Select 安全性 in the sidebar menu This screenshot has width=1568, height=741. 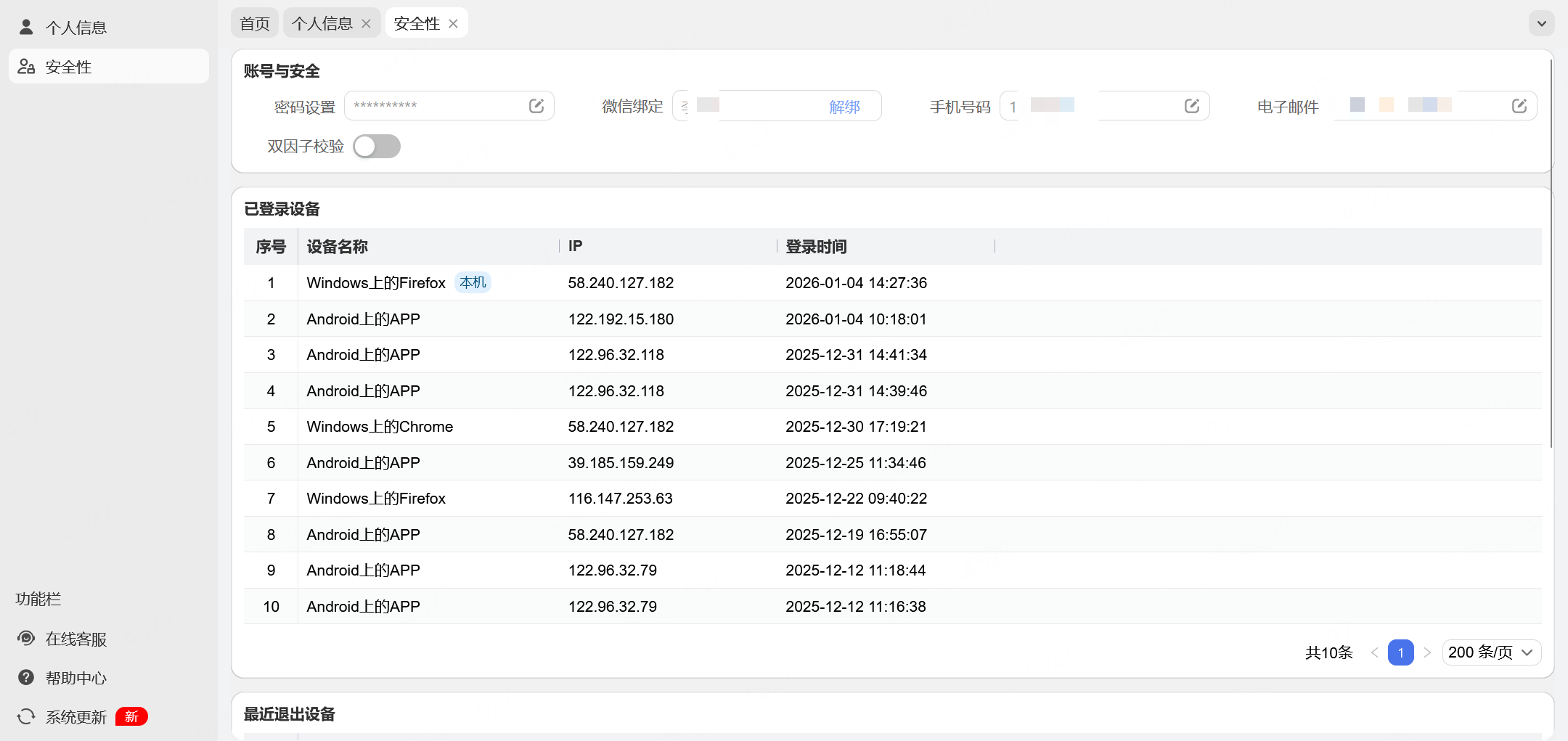(x=68, y=67)
